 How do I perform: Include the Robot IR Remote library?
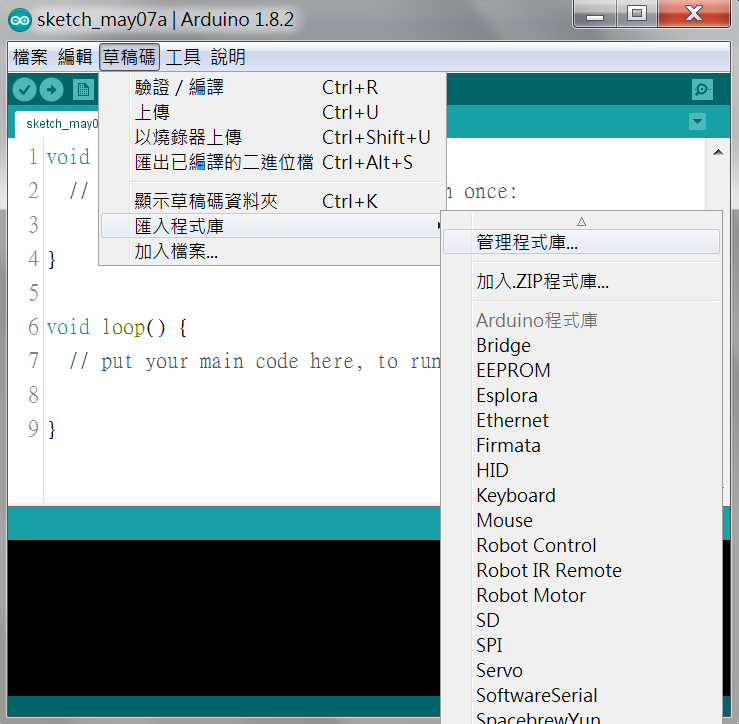[582, 570]
